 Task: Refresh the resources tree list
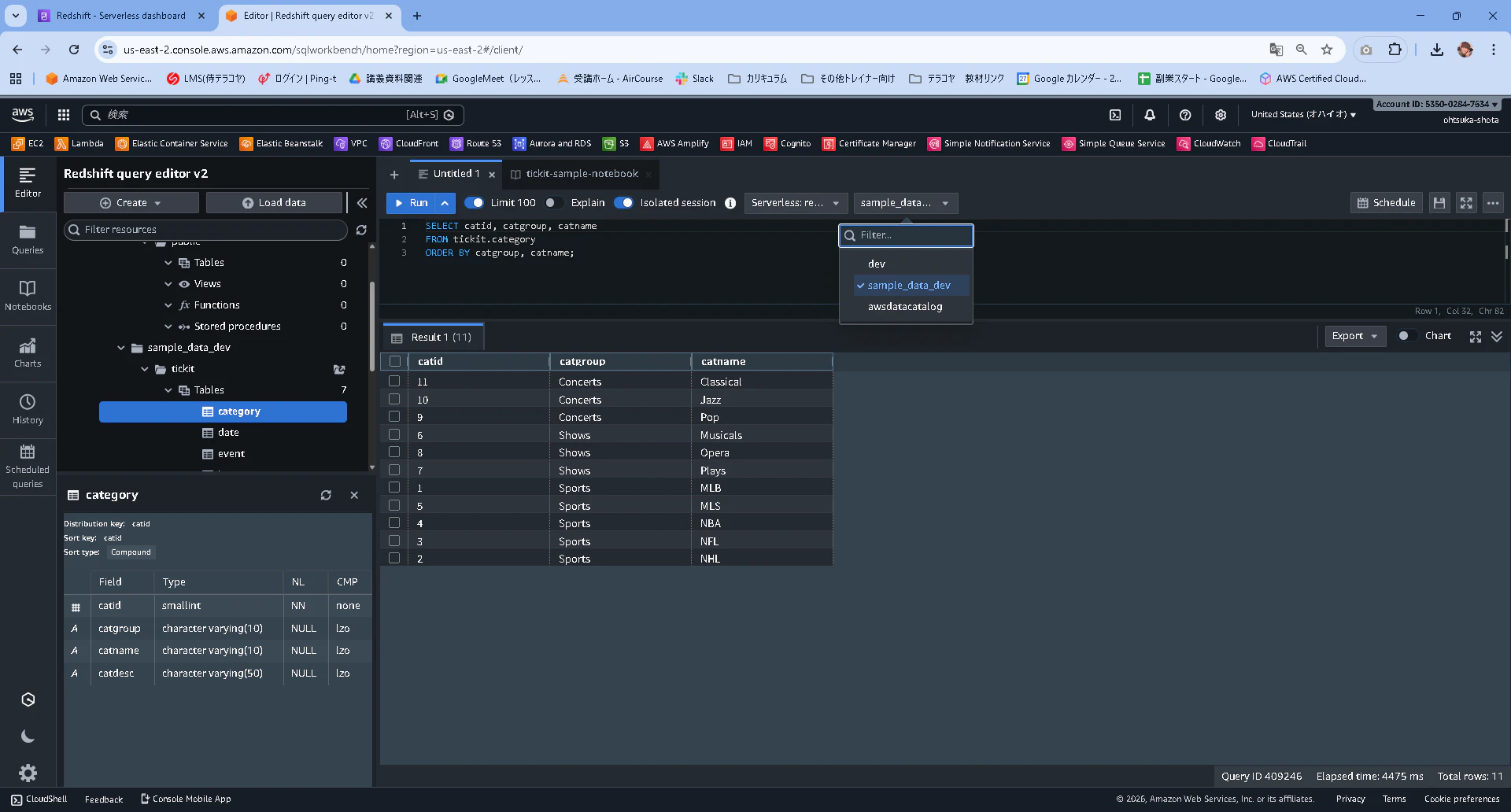pos(361,230)
